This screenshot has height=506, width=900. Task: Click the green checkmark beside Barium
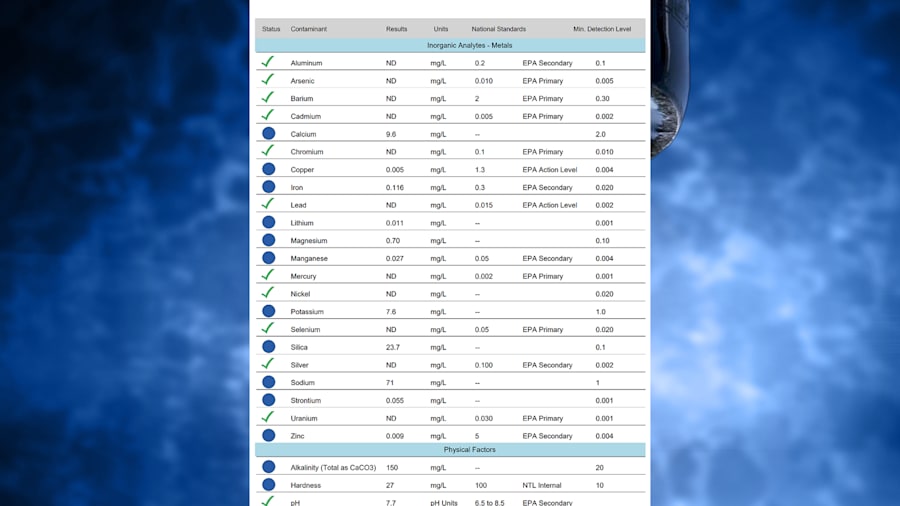click(267, 97)
